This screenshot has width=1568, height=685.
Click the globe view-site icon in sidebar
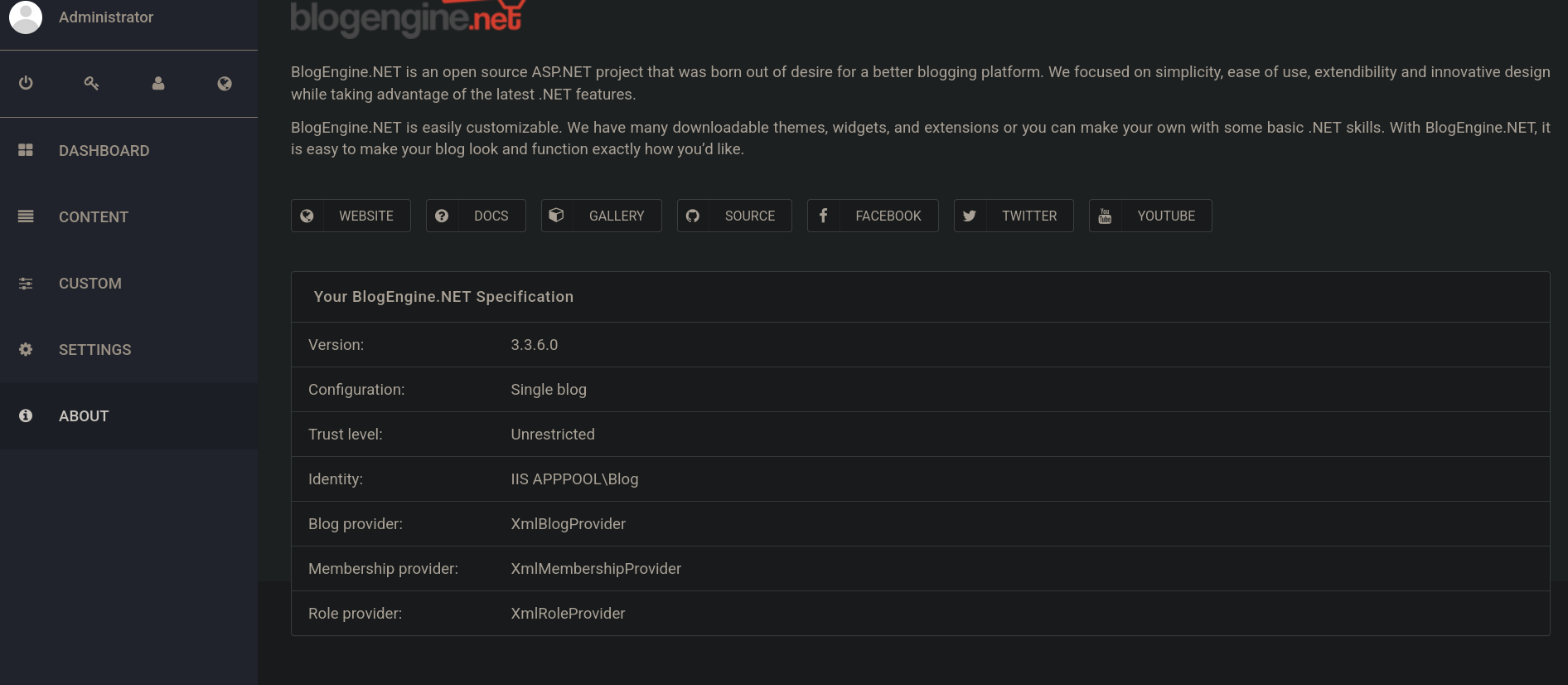click(x=225, y=83)
